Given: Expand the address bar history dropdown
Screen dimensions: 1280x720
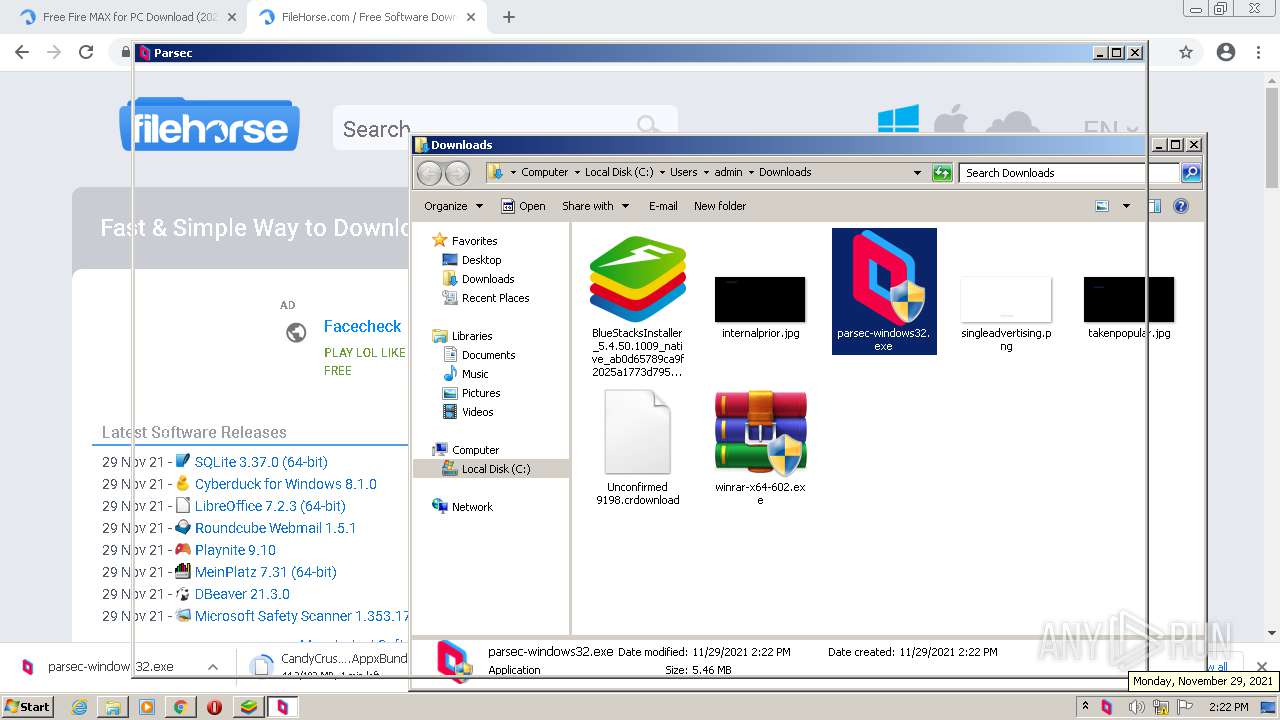Looking at the screenshot, I should pos(917,173).
